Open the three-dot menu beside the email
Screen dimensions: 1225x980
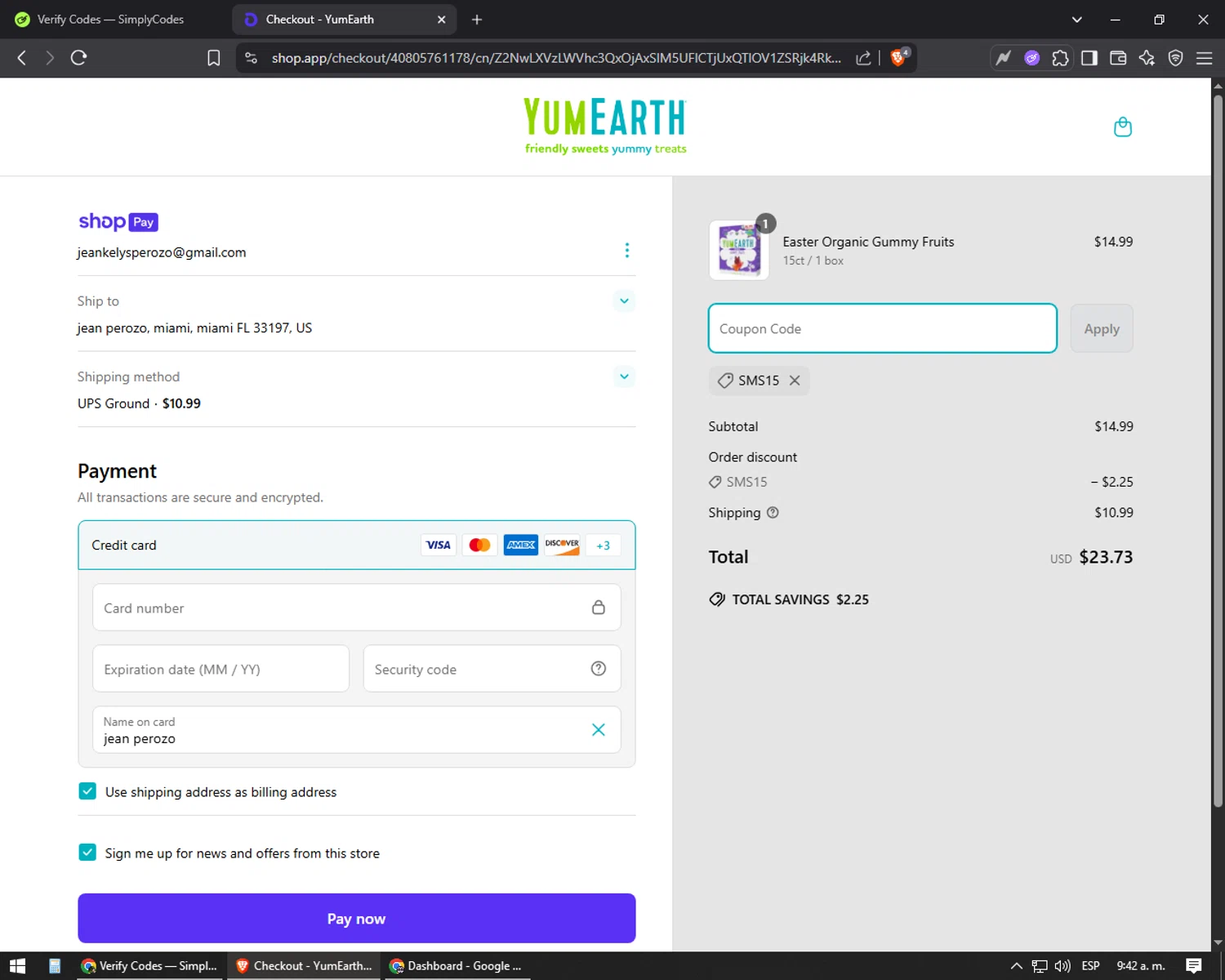(626, 250)
